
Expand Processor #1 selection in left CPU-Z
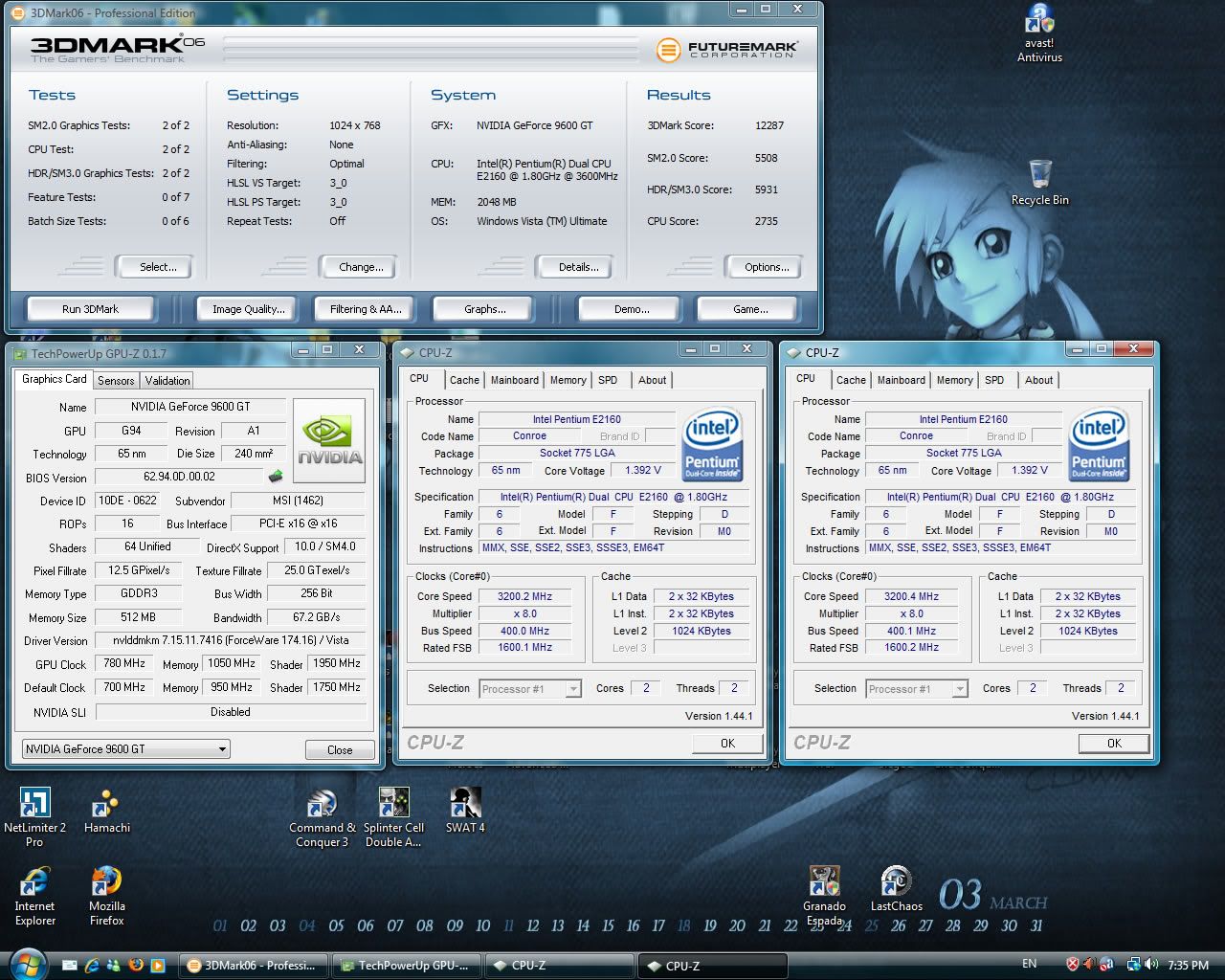572,689
